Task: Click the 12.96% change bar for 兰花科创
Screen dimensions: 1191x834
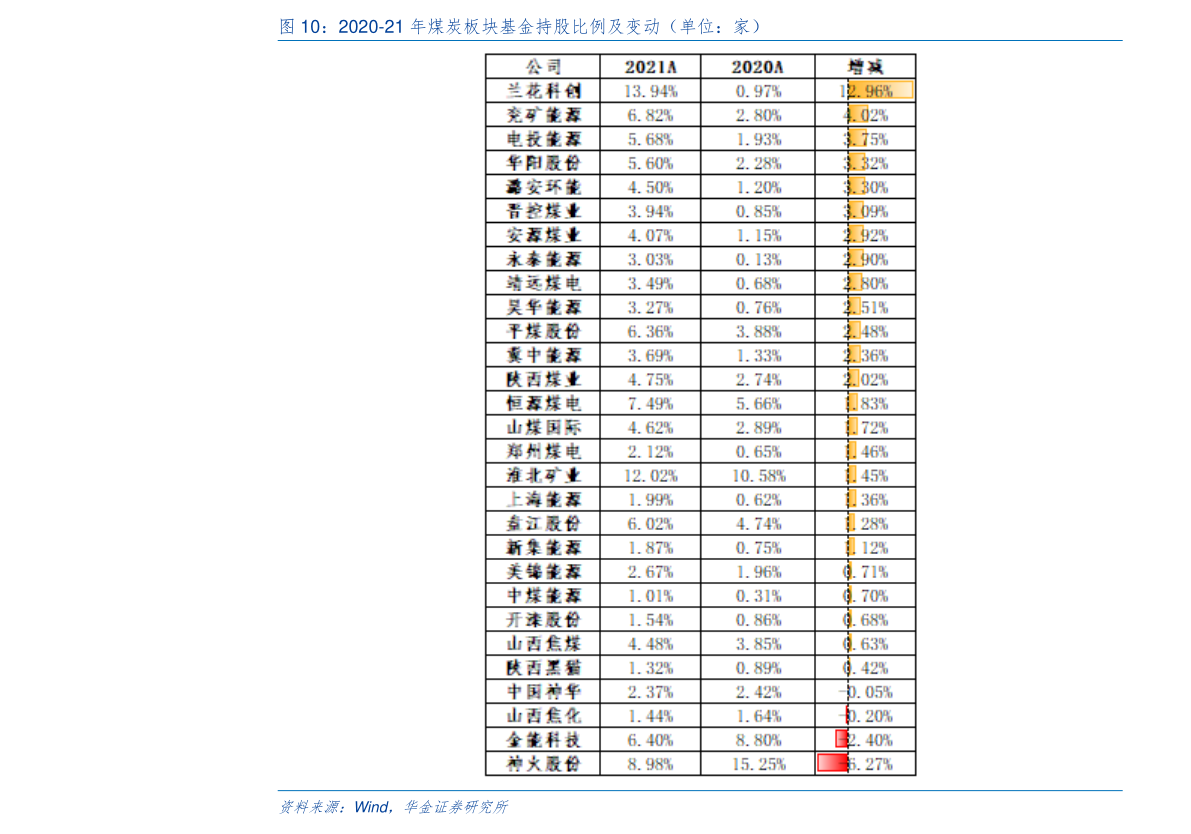Action: (880, 91)
